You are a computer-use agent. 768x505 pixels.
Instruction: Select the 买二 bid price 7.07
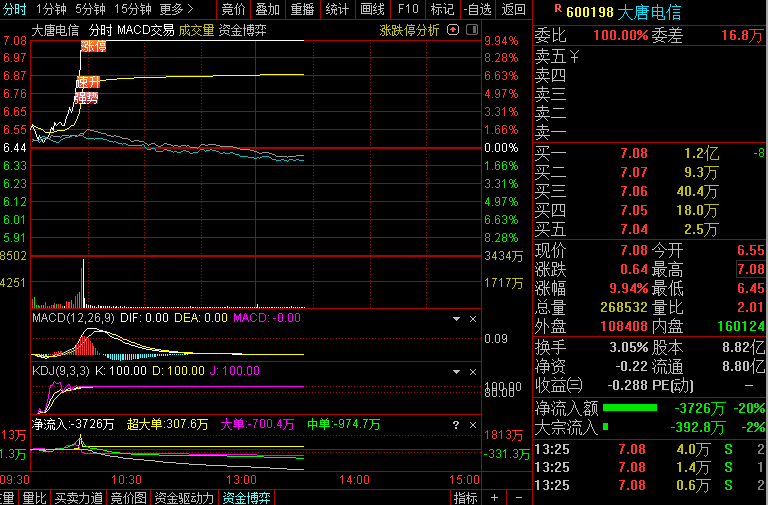point(634,172)
